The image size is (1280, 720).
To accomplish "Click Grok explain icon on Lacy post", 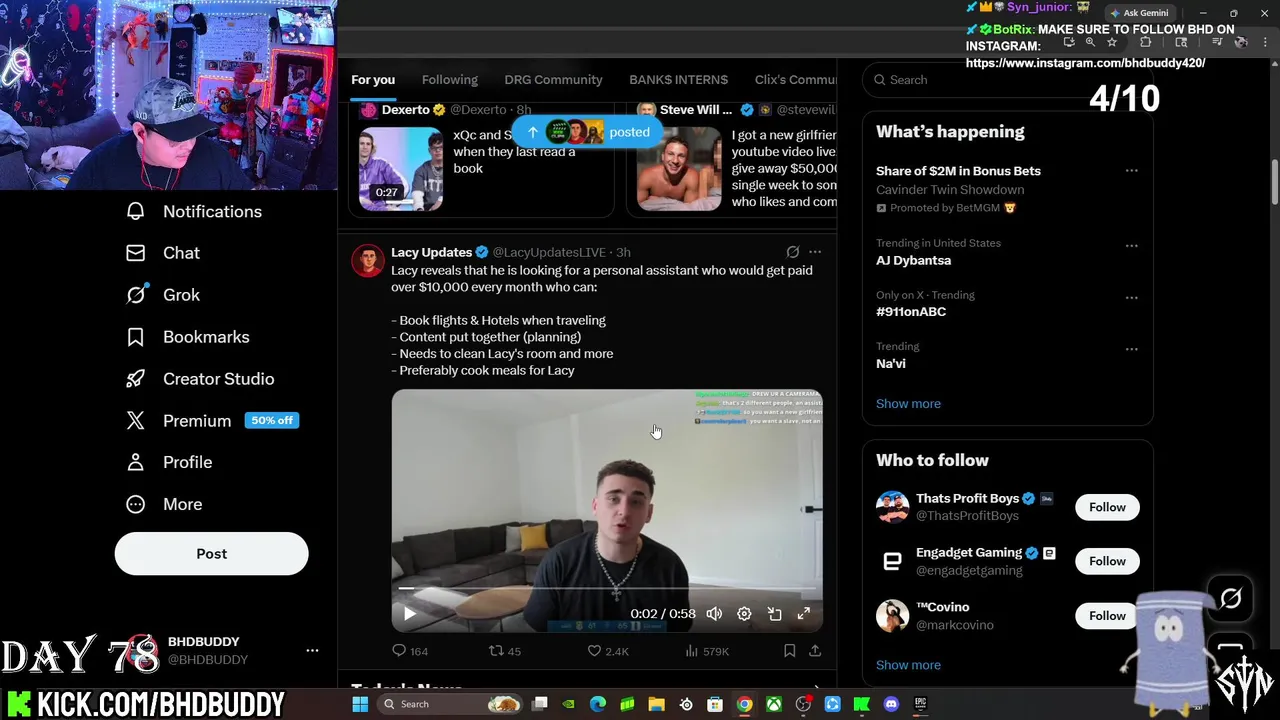I will click(x=792, y=252).
